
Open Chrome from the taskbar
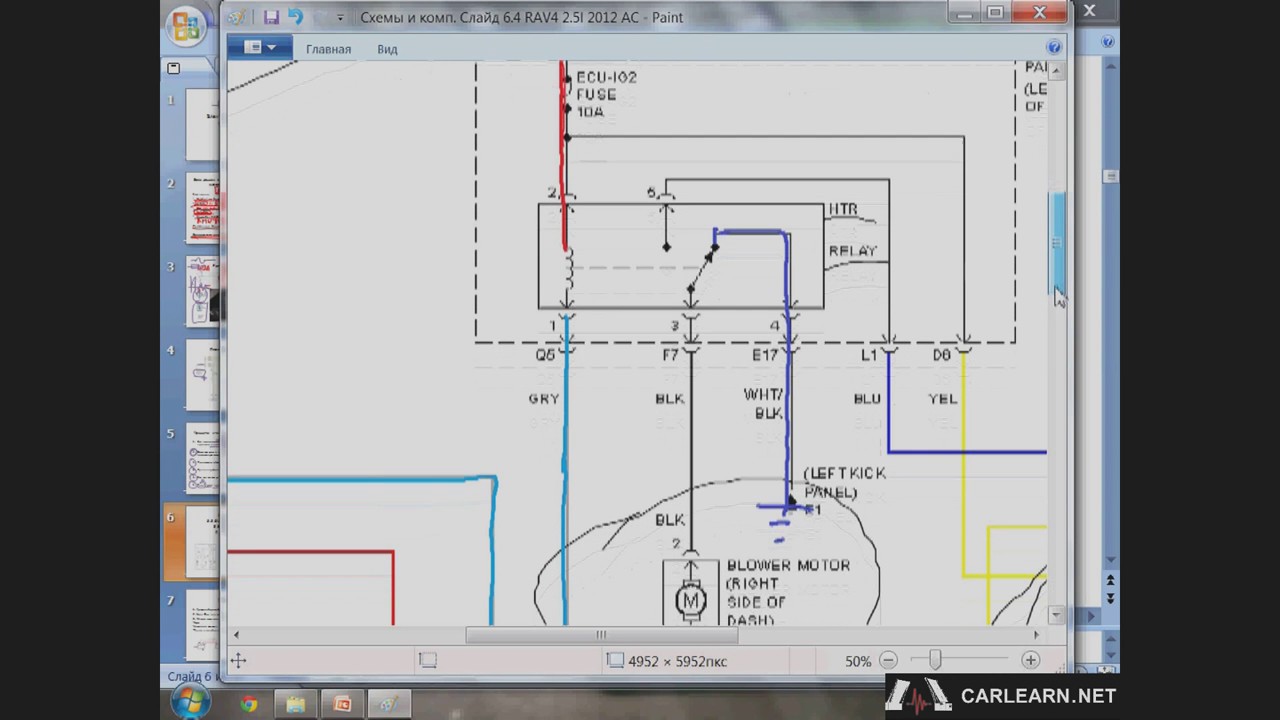[248, 704]
